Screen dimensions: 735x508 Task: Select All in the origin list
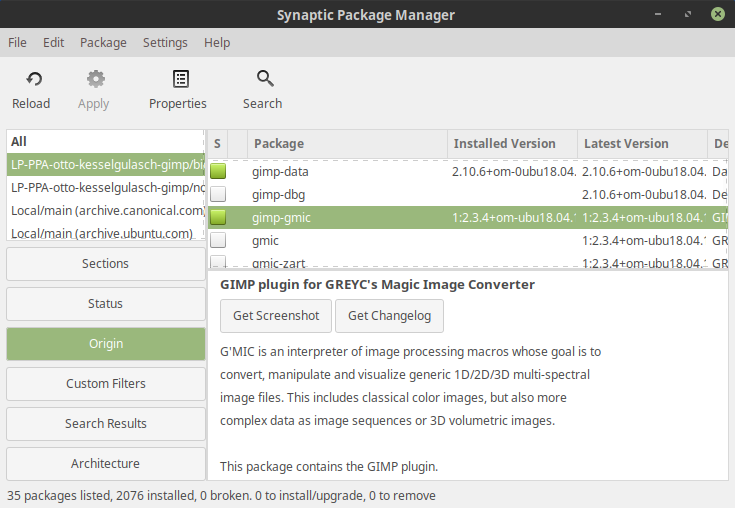click(x=105, y=142)
